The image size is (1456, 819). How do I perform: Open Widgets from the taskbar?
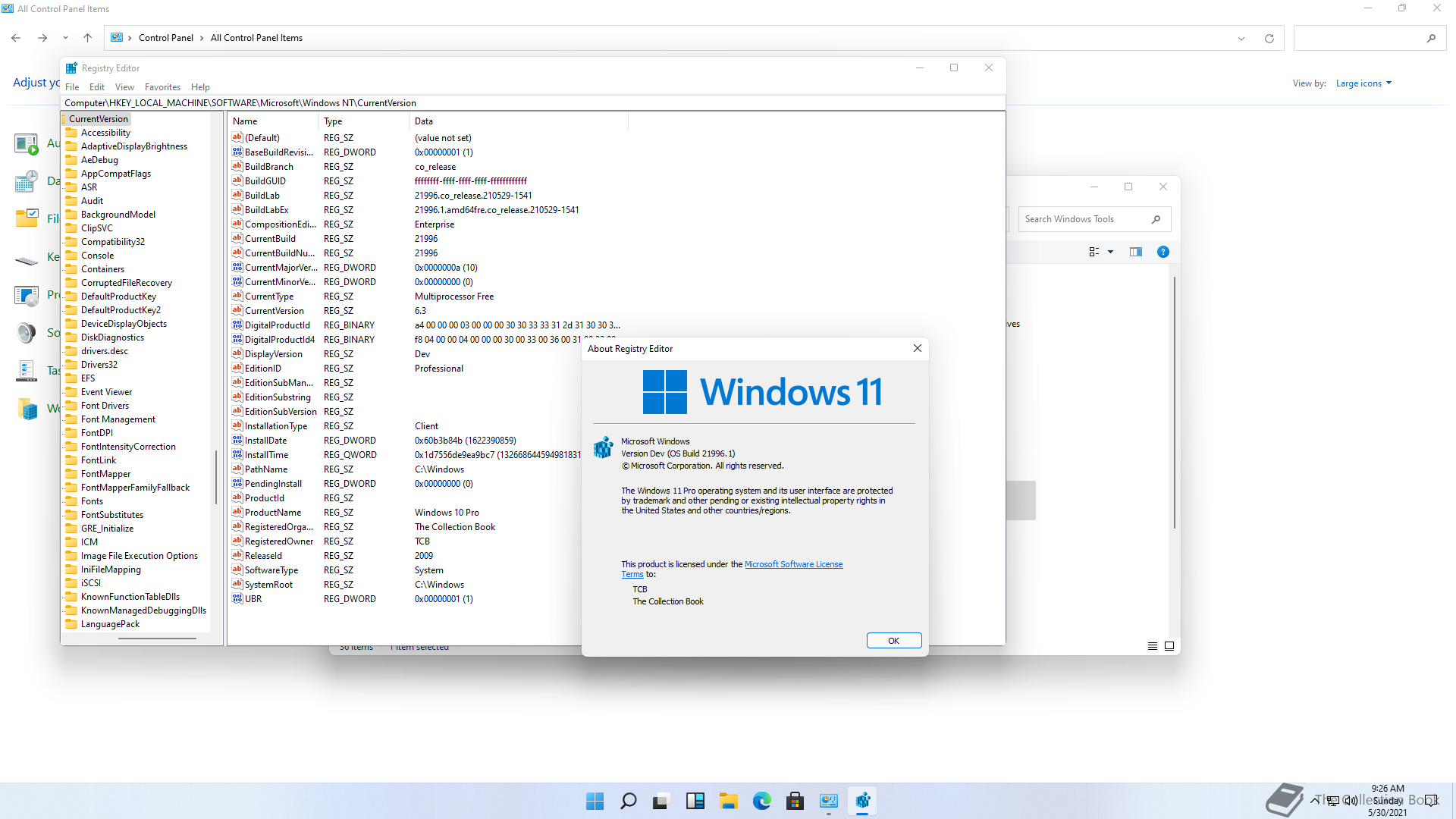point(695,801)
